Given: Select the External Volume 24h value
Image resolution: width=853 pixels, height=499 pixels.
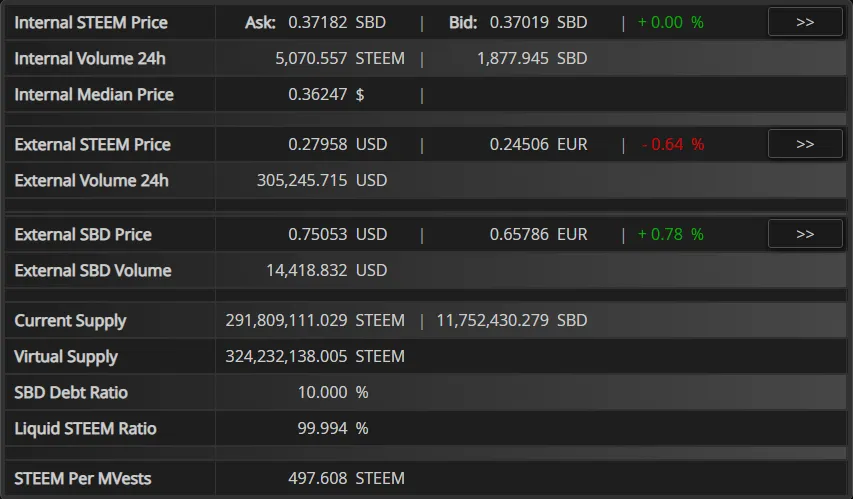Looking at the screenshot, I should (302, 180).
